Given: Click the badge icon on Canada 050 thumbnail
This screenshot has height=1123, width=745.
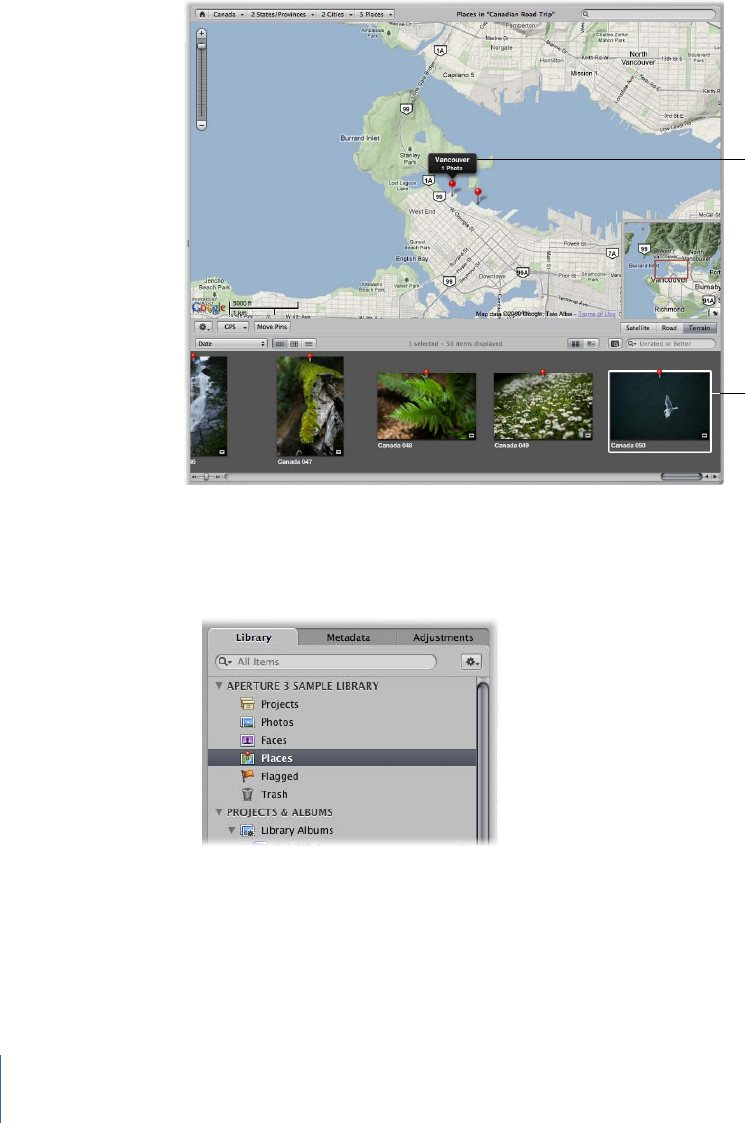Looking at the screenshot, I should click(704, 435).
